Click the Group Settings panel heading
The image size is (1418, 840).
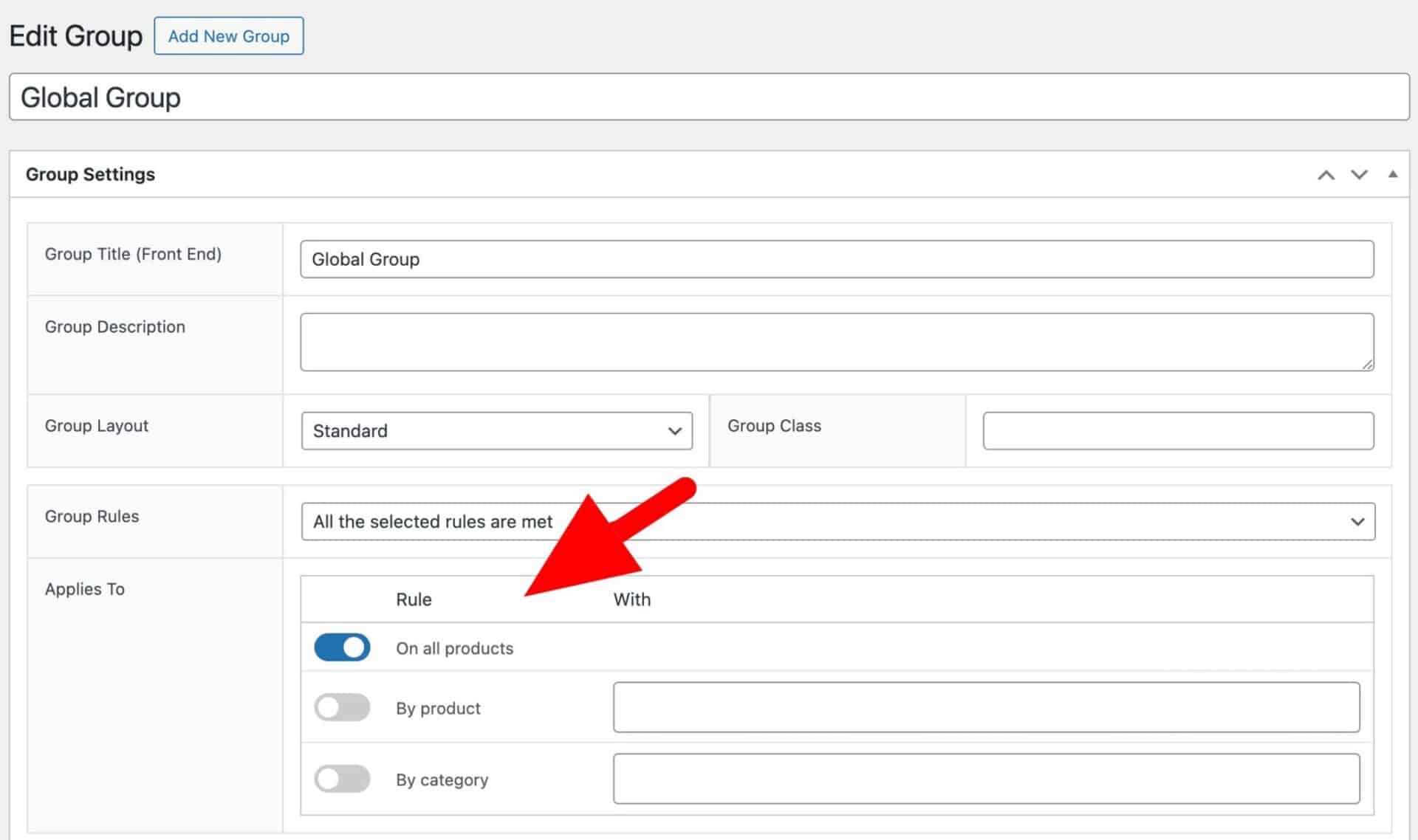pyautogui.click(x=90, y=174)
